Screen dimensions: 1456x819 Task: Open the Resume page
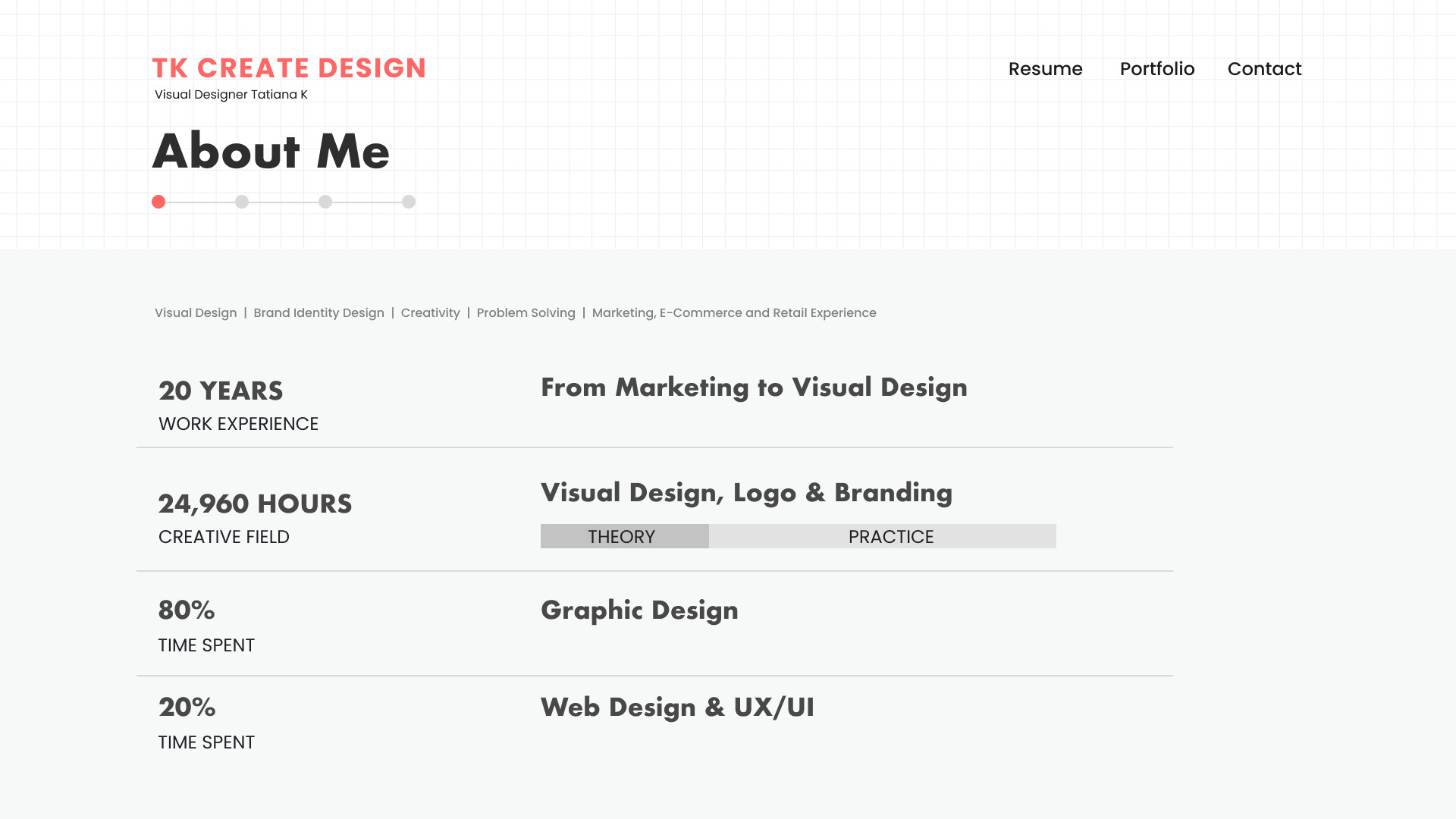(x=1045, y=69)
